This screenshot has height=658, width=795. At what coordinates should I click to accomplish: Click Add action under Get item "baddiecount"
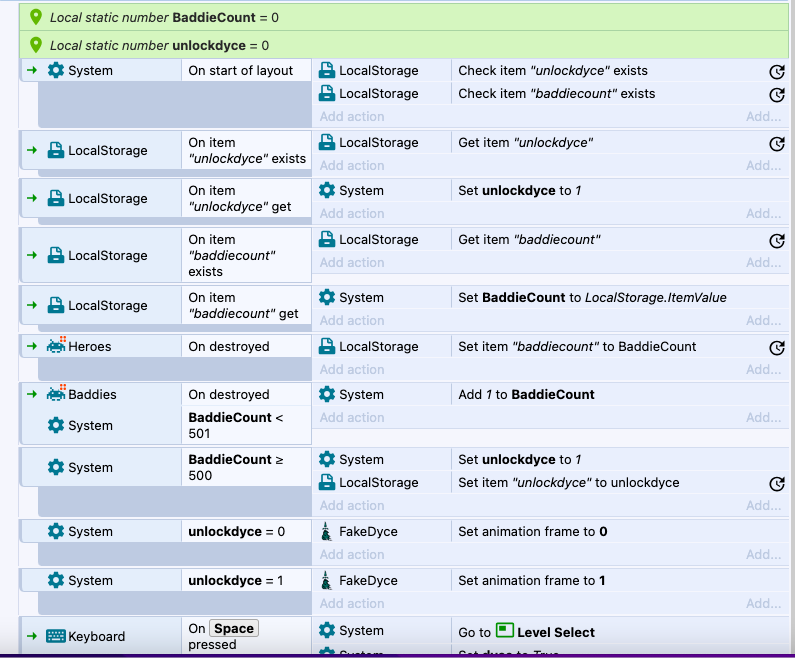[x=352, y=263]
